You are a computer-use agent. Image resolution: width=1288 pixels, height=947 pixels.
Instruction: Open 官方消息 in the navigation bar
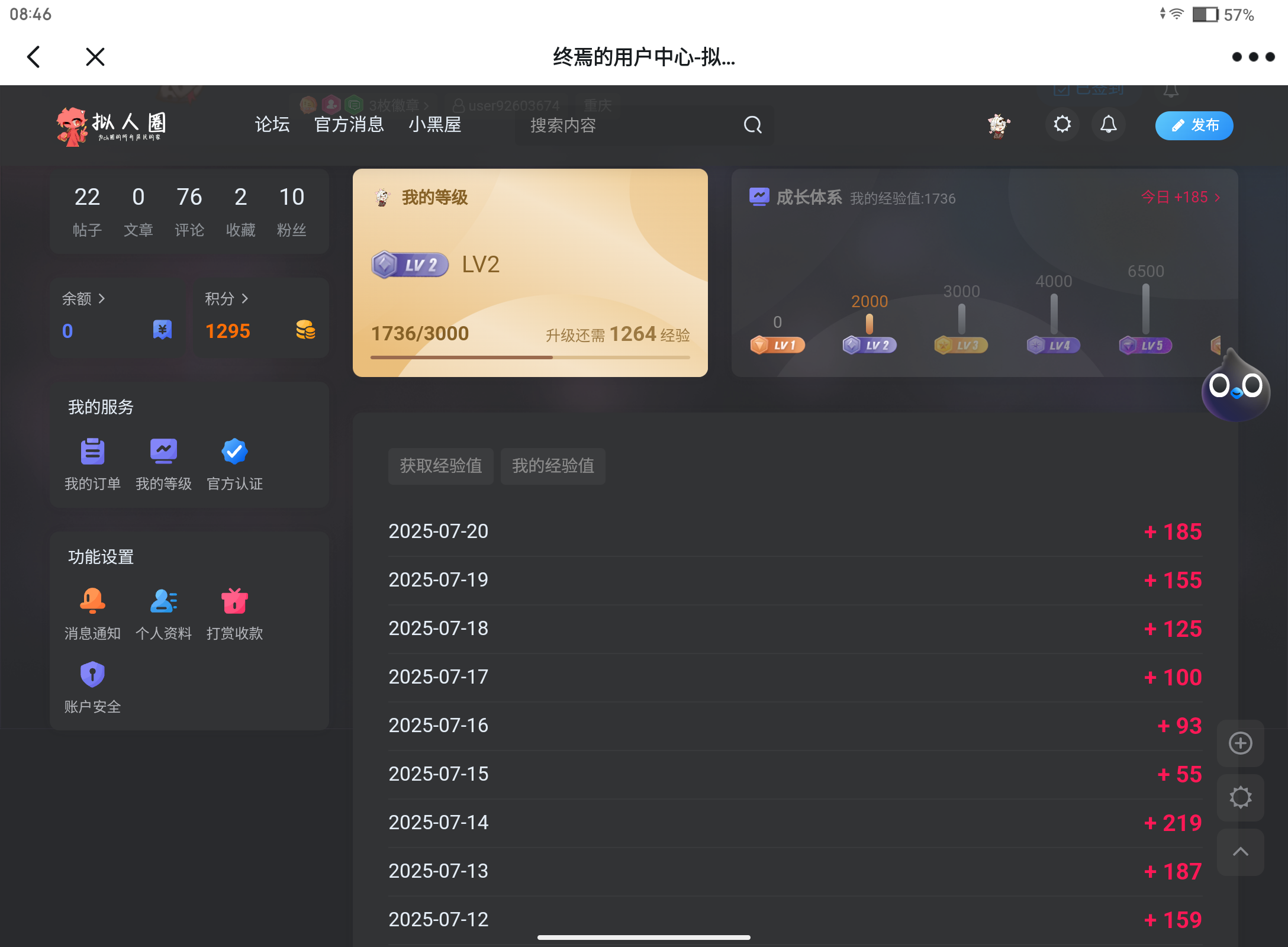(349, 124)
